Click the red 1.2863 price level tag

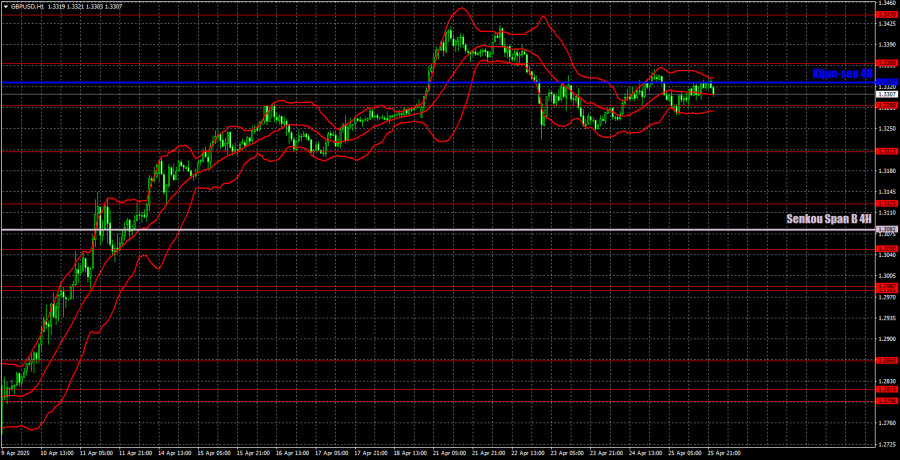point(887,360)
